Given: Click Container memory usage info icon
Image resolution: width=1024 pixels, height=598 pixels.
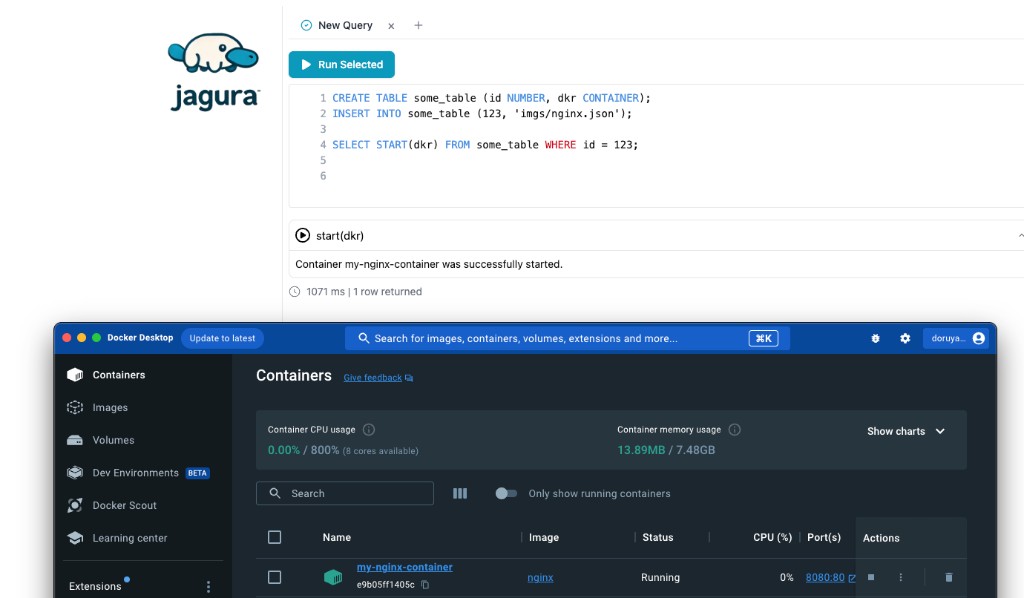Looking at the screenshot, I should [734, 430].
